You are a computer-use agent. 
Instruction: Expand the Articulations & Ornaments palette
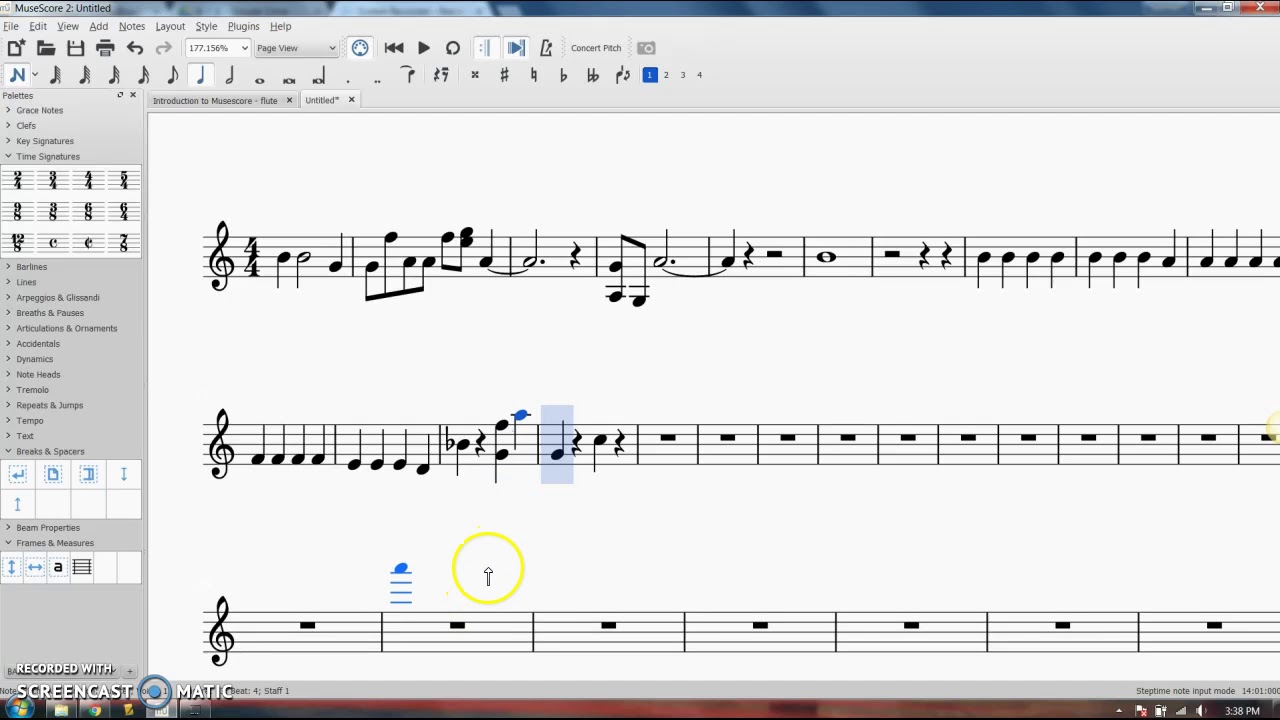point(66,328)
